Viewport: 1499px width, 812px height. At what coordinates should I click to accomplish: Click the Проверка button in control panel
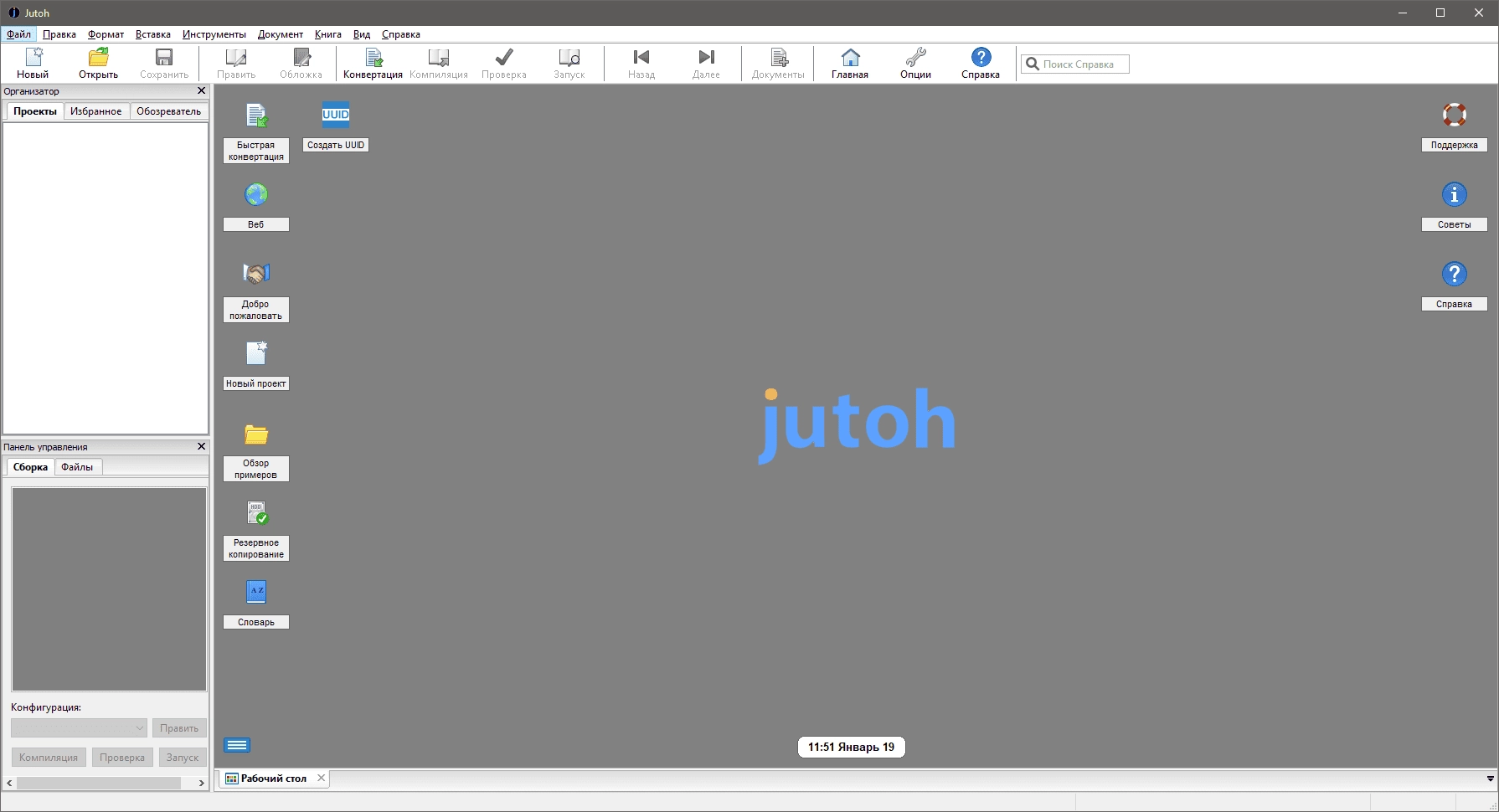click(x=122, y=758)
